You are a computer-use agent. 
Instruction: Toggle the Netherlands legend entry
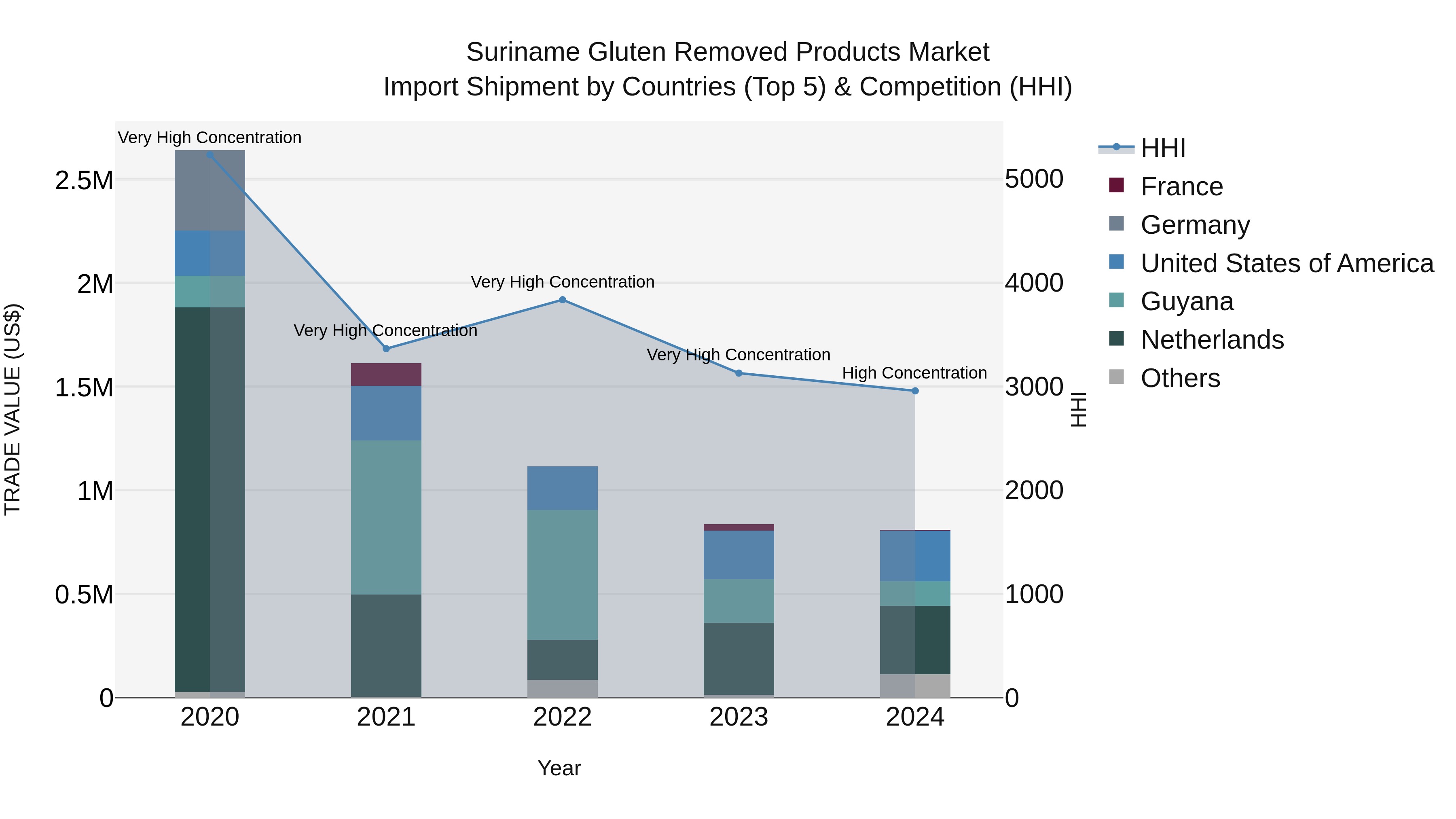[1196, 340]
